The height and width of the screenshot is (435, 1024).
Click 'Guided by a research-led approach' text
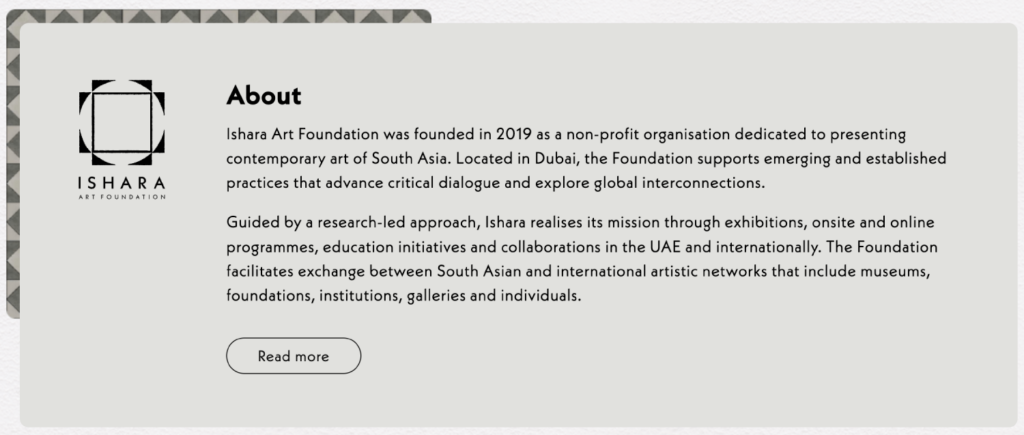353,223
